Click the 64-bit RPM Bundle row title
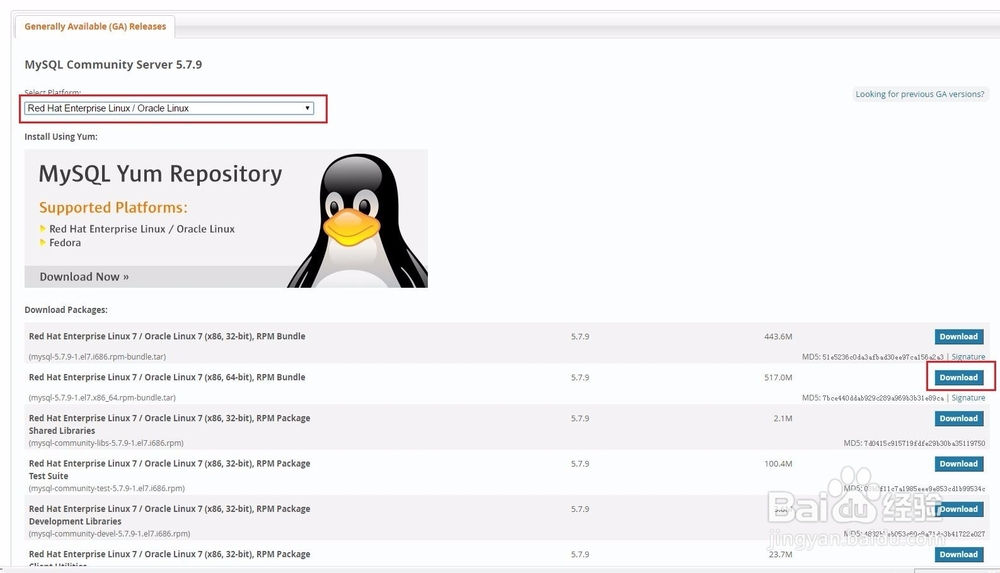1000x573 pixels. point(167,377)
